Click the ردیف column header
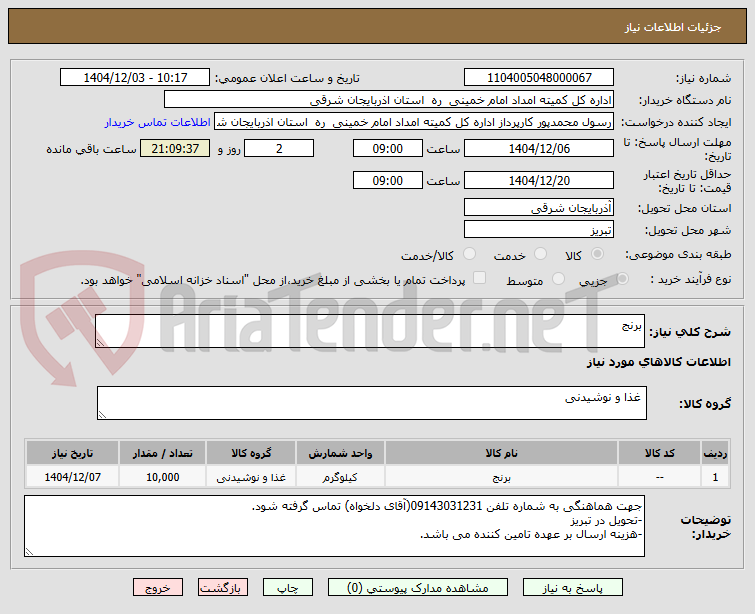 pos(715,453)
